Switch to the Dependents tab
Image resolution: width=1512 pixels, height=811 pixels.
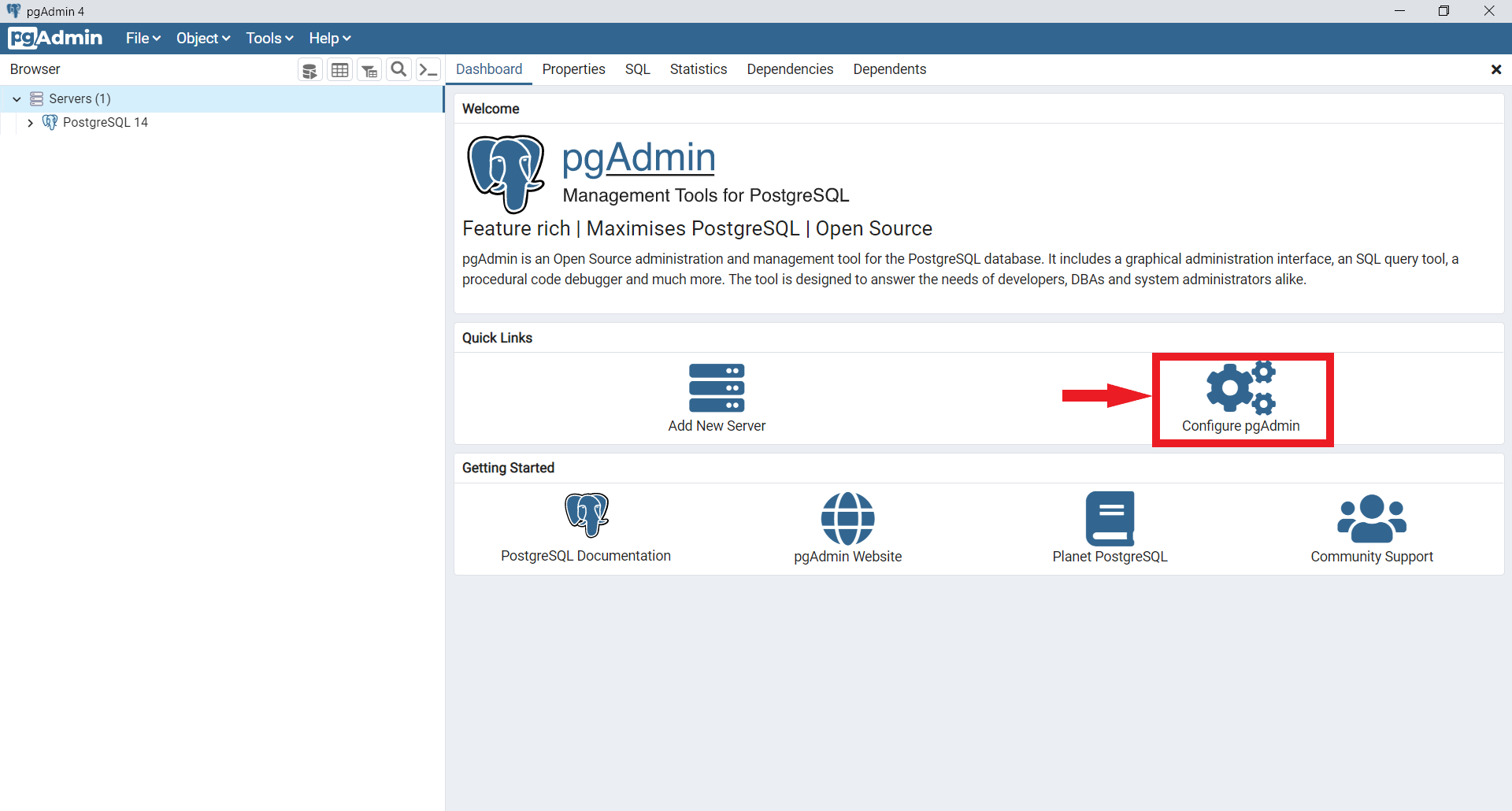890,69
